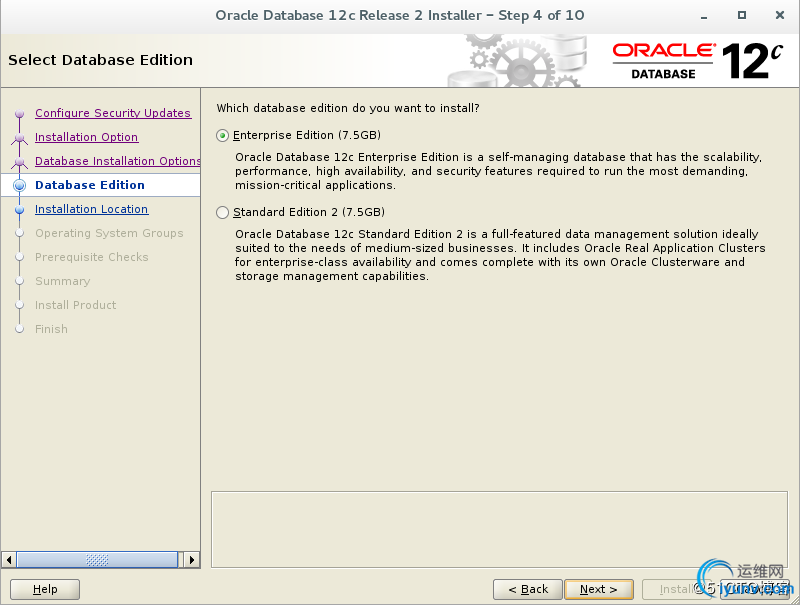
Task: Click the disabled Finish step
Action: [x=51, y=329]
